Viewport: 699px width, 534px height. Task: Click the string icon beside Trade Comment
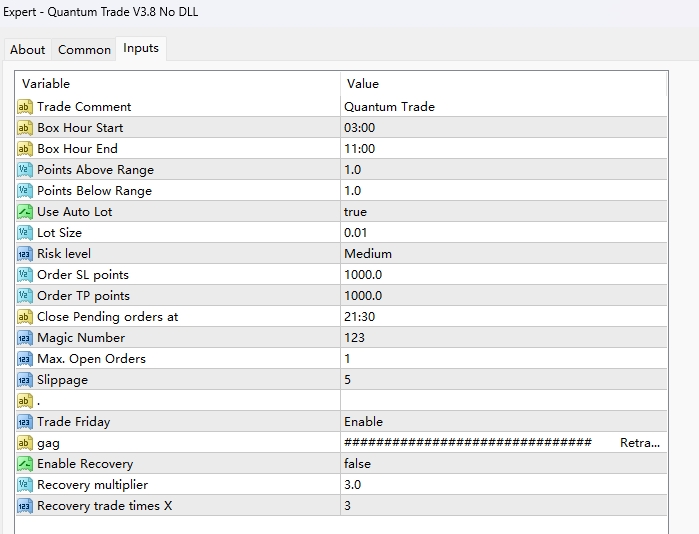pos(25,107)
